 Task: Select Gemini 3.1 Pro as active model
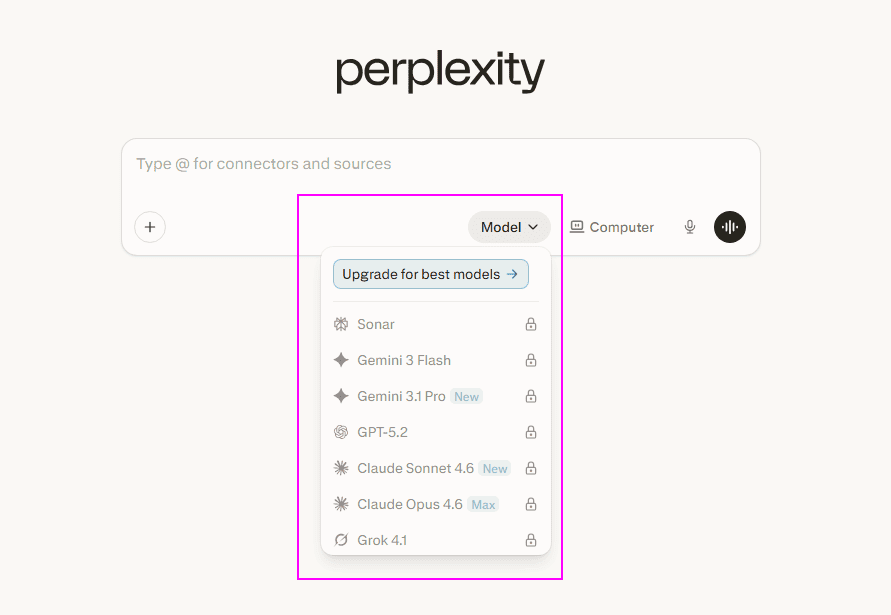(x=400, y=396)
